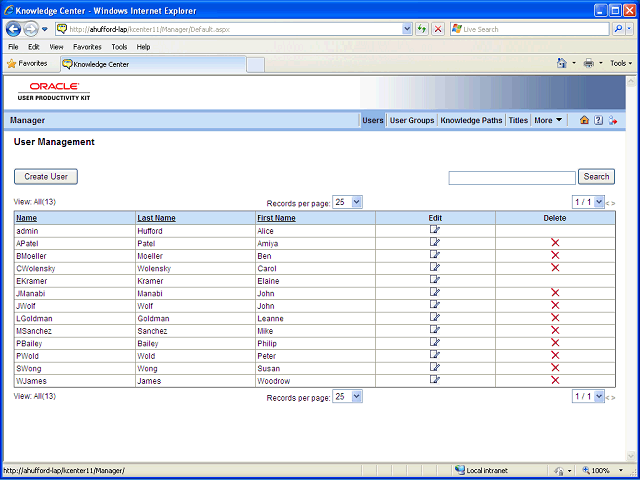
Task: Delete the APatel user
Action: coord(555,243)
